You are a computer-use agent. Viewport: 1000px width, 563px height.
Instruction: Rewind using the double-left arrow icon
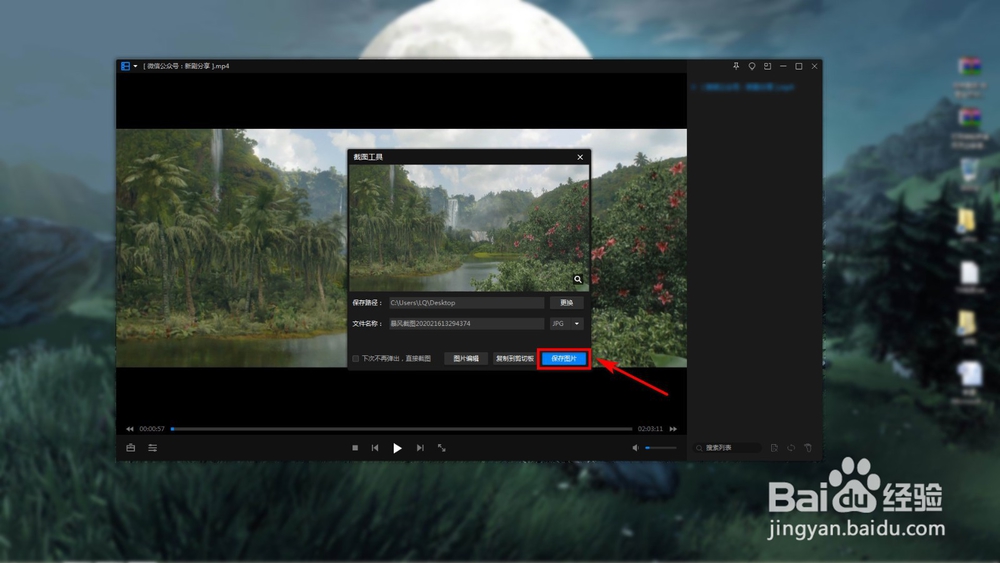[x=129, y=429]
